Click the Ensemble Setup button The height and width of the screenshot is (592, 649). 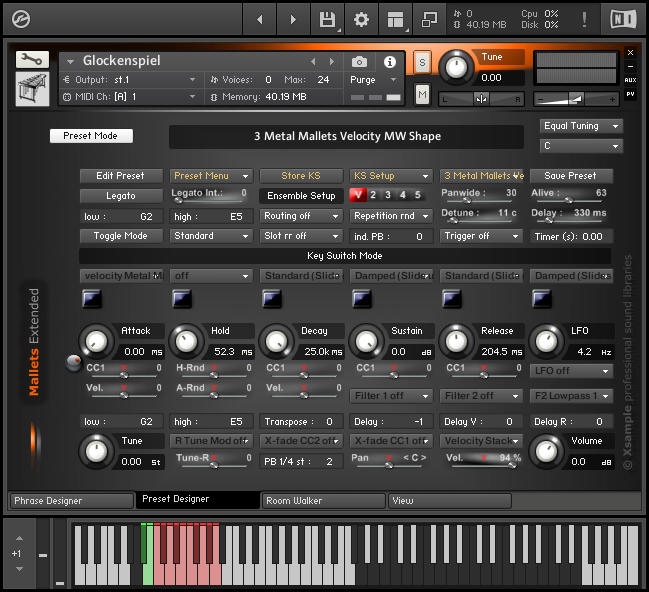point(301,196)
